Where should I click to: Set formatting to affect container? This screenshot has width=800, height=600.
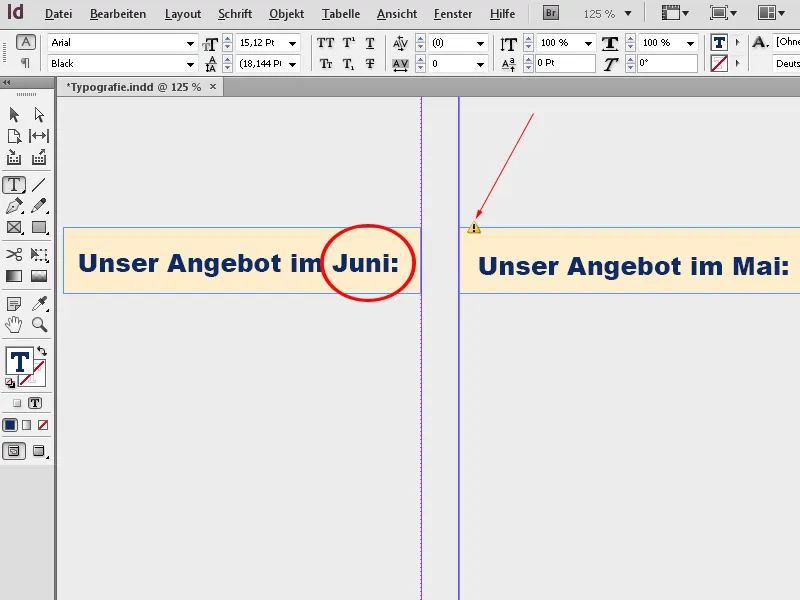17,403
